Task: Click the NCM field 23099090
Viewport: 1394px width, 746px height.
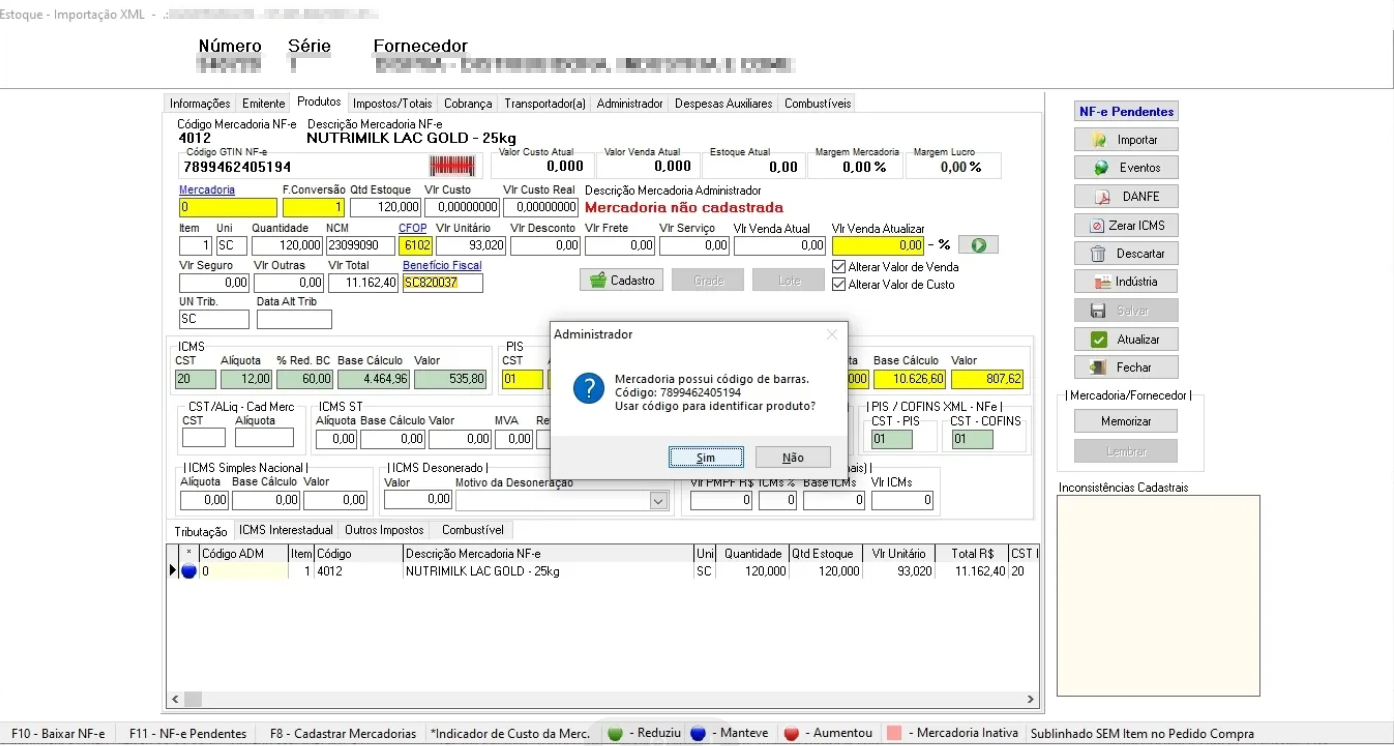Action: pyautogui.click(x=360, y=245)
